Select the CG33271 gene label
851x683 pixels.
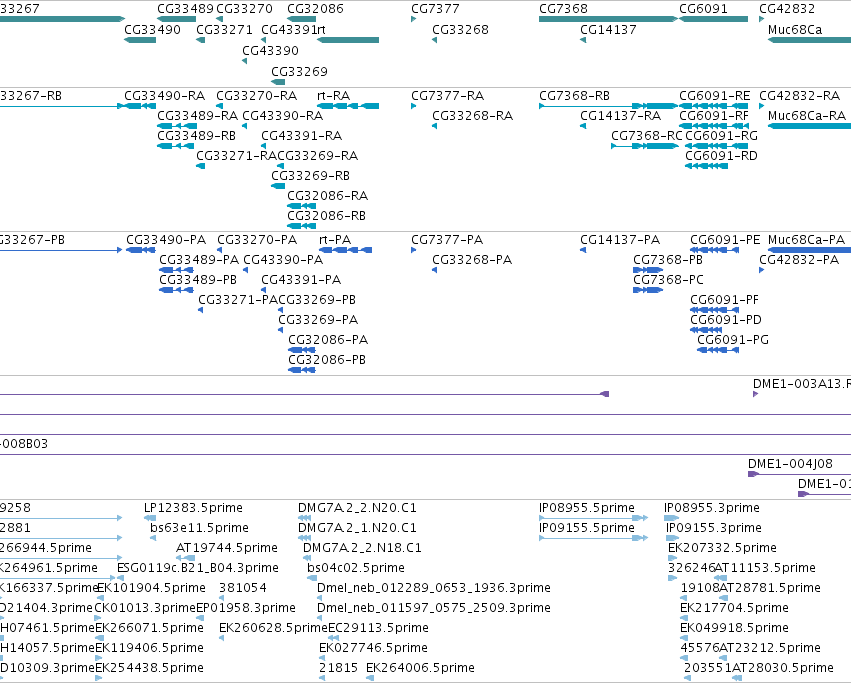tap(224, 30)
